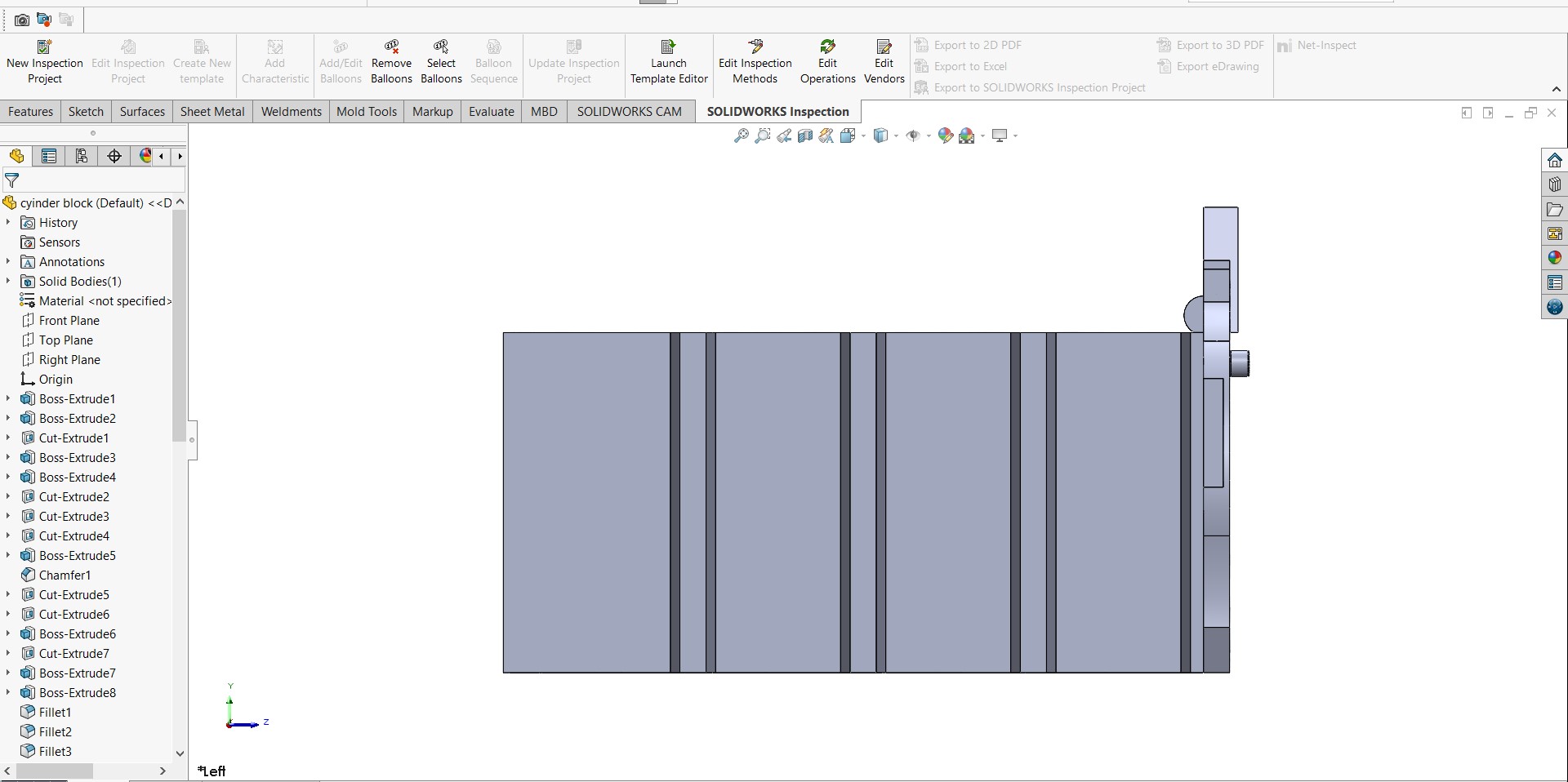This screenshot has width=1568, height=782.
Task: Expand the History node
Action: (x=8, y=222)
